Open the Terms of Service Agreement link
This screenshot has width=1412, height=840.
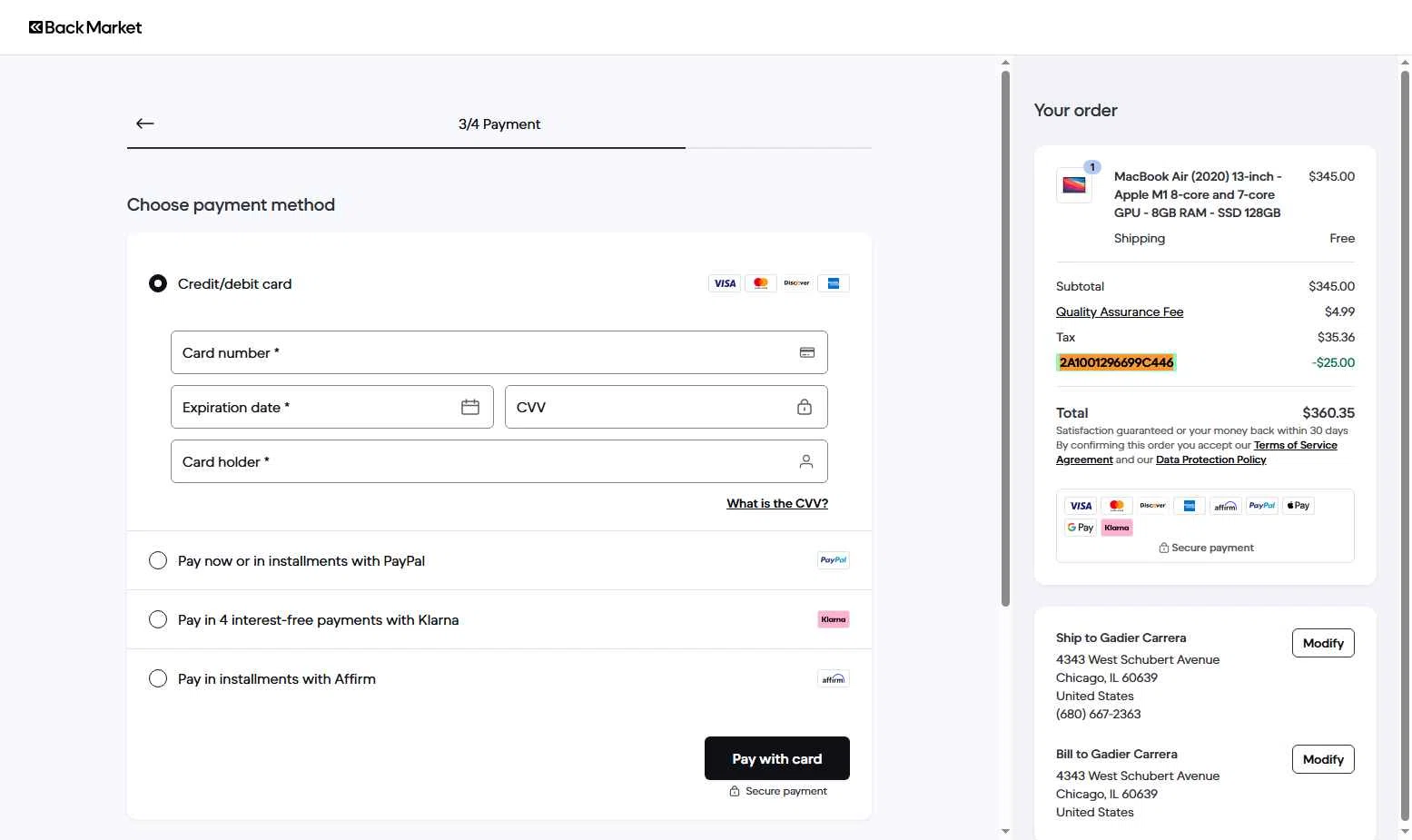tap(1296, 445)
